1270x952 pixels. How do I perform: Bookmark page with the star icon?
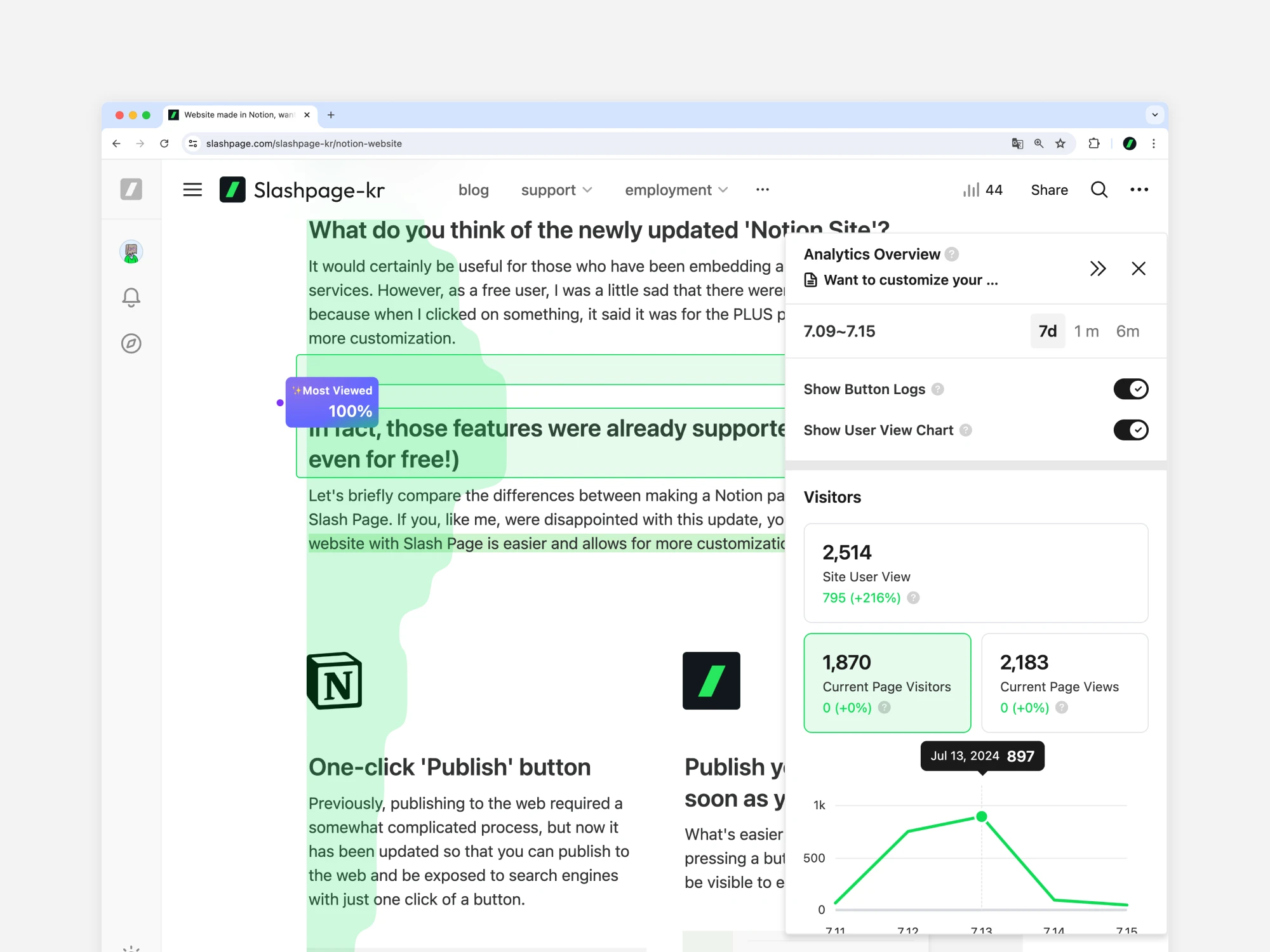point(1060,143)
